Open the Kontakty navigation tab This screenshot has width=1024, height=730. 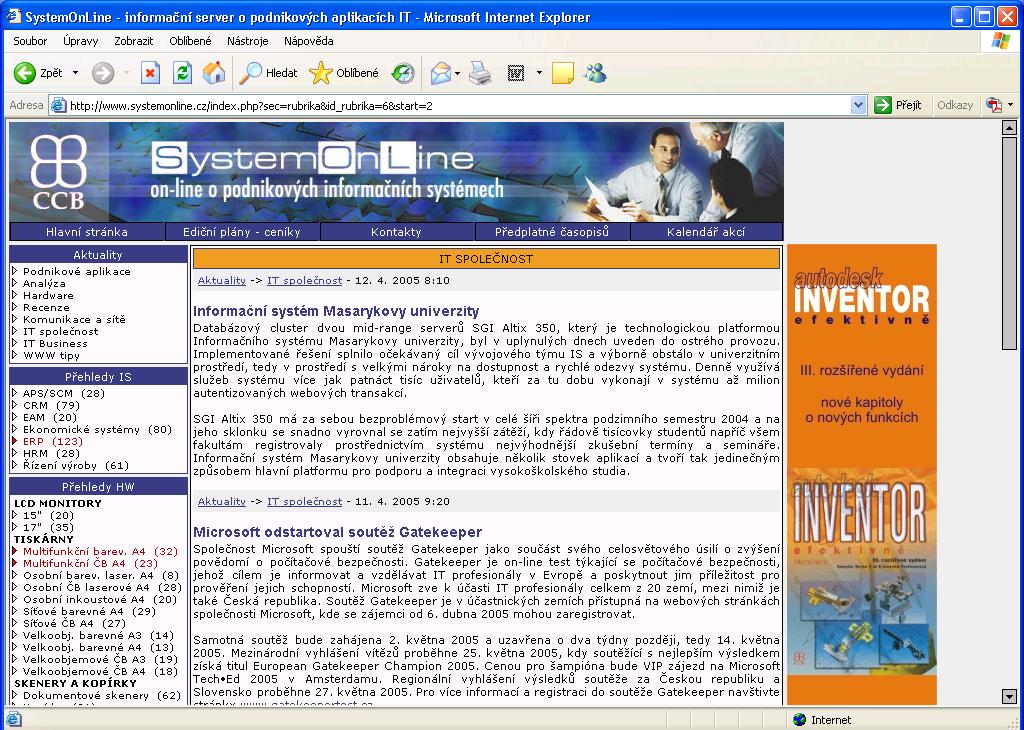pyautogui.click(x=396, y=232)
